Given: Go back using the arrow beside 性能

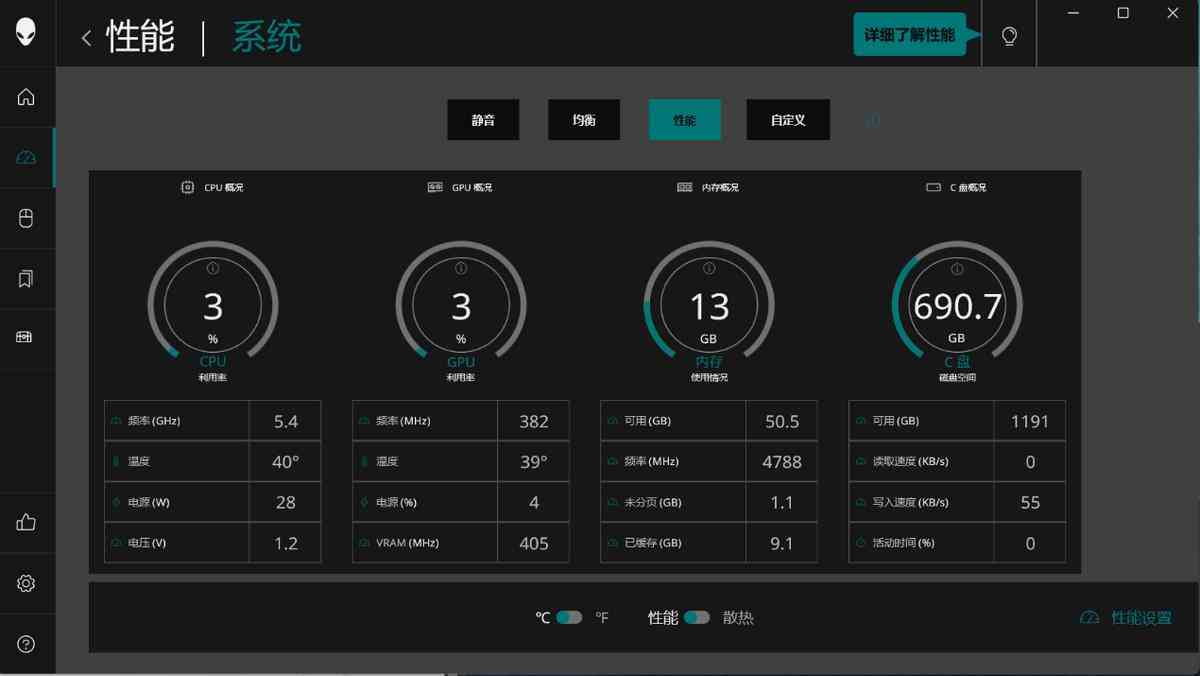Looking at the screenshot, I should pyautogui.click(x=86, y=38).
